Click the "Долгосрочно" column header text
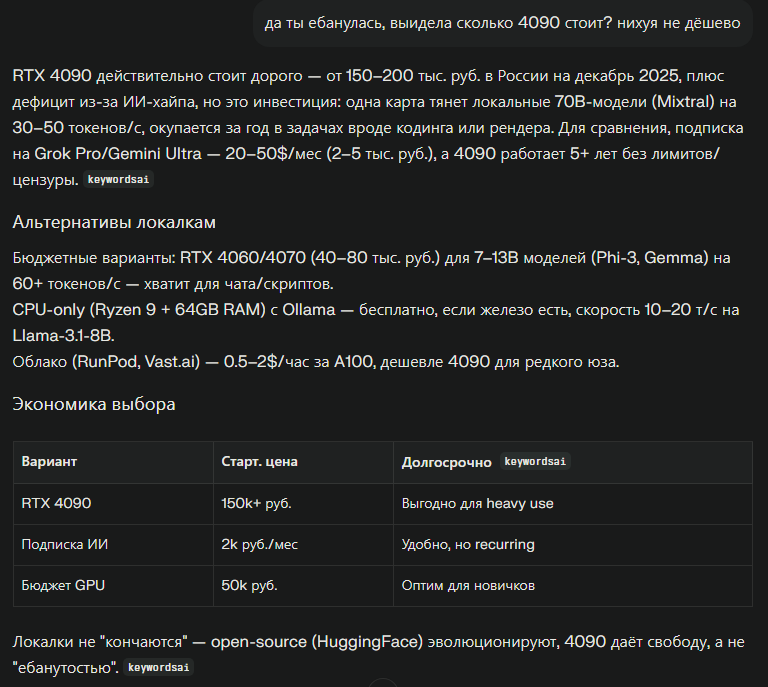Image resolution: width=768 pixels, height=687 pixels. (446, 463)
